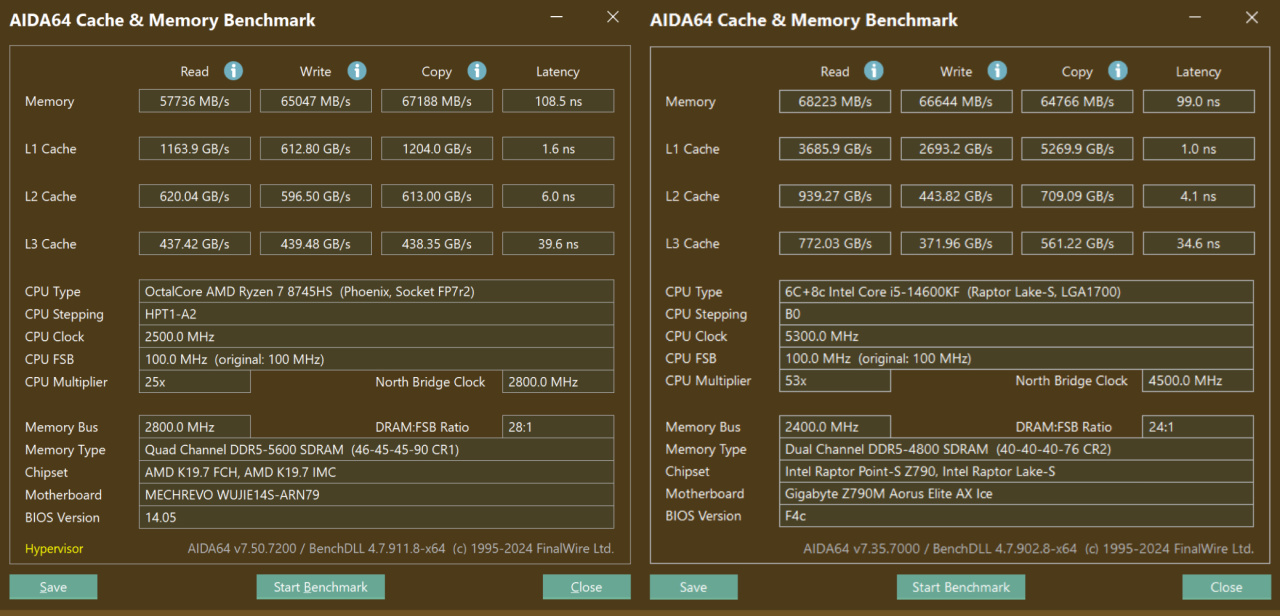This screenshot has width=1280, height=616.
Task: Click the AMD Ryzen 7 8745HS CPU type field
Action: click(376, 292)
